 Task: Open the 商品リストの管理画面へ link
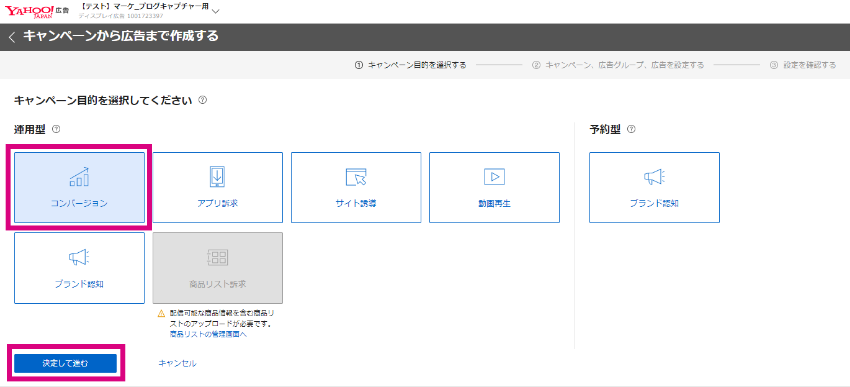click(x=208, y=334)
